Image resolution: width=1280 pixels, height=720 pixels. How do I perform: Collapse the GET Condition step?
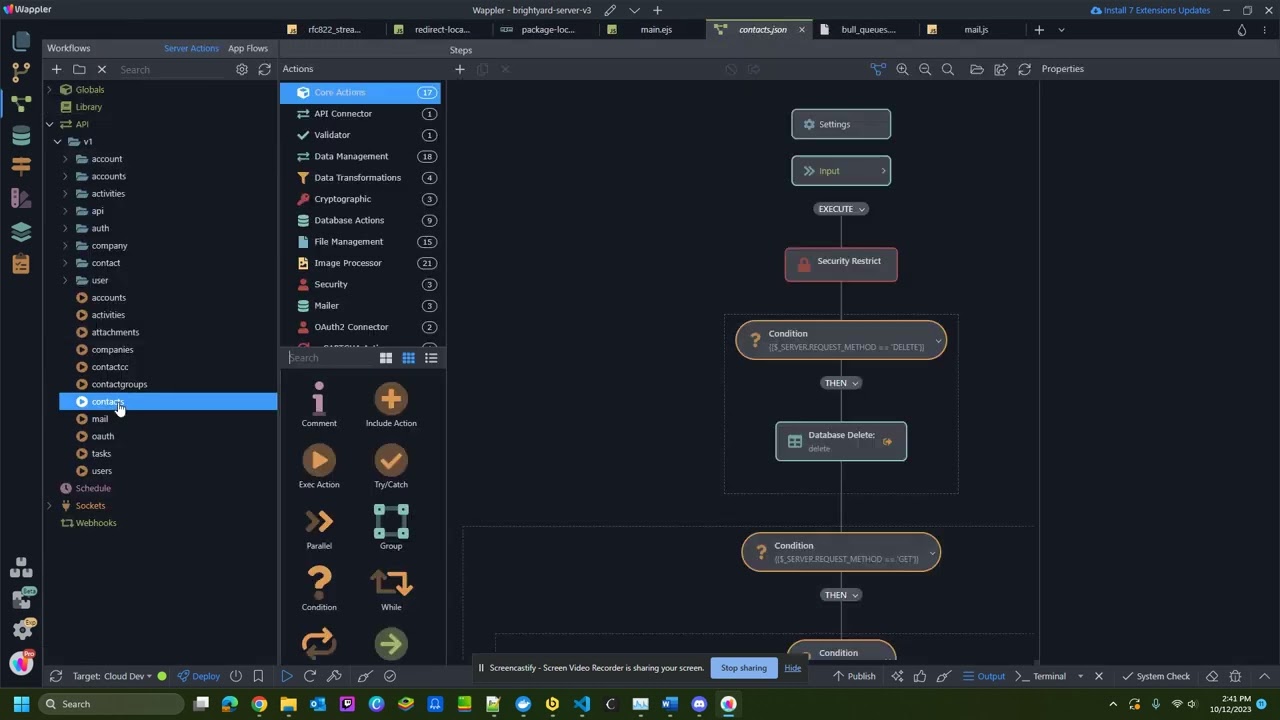(x=932, y=553)
